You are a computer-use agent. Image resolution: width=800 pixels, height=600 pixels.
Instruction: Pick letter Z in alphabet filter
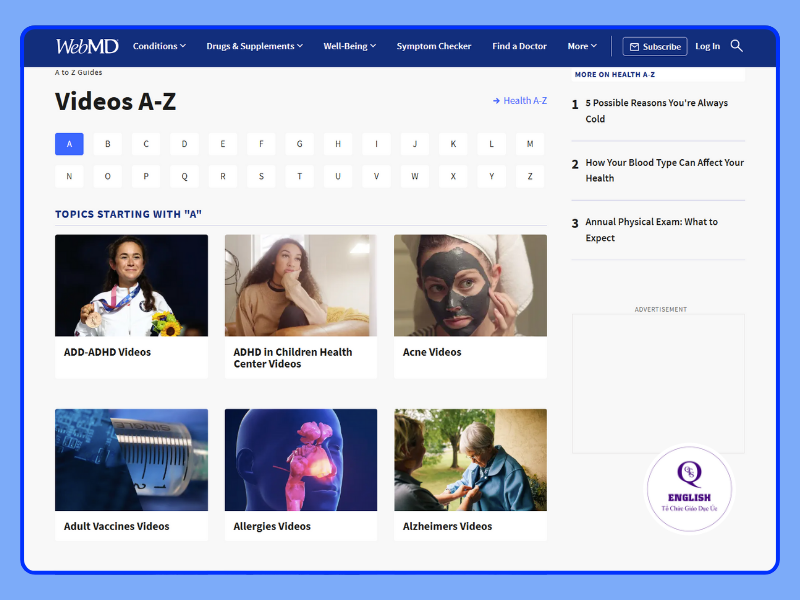[x=530, y=177]
